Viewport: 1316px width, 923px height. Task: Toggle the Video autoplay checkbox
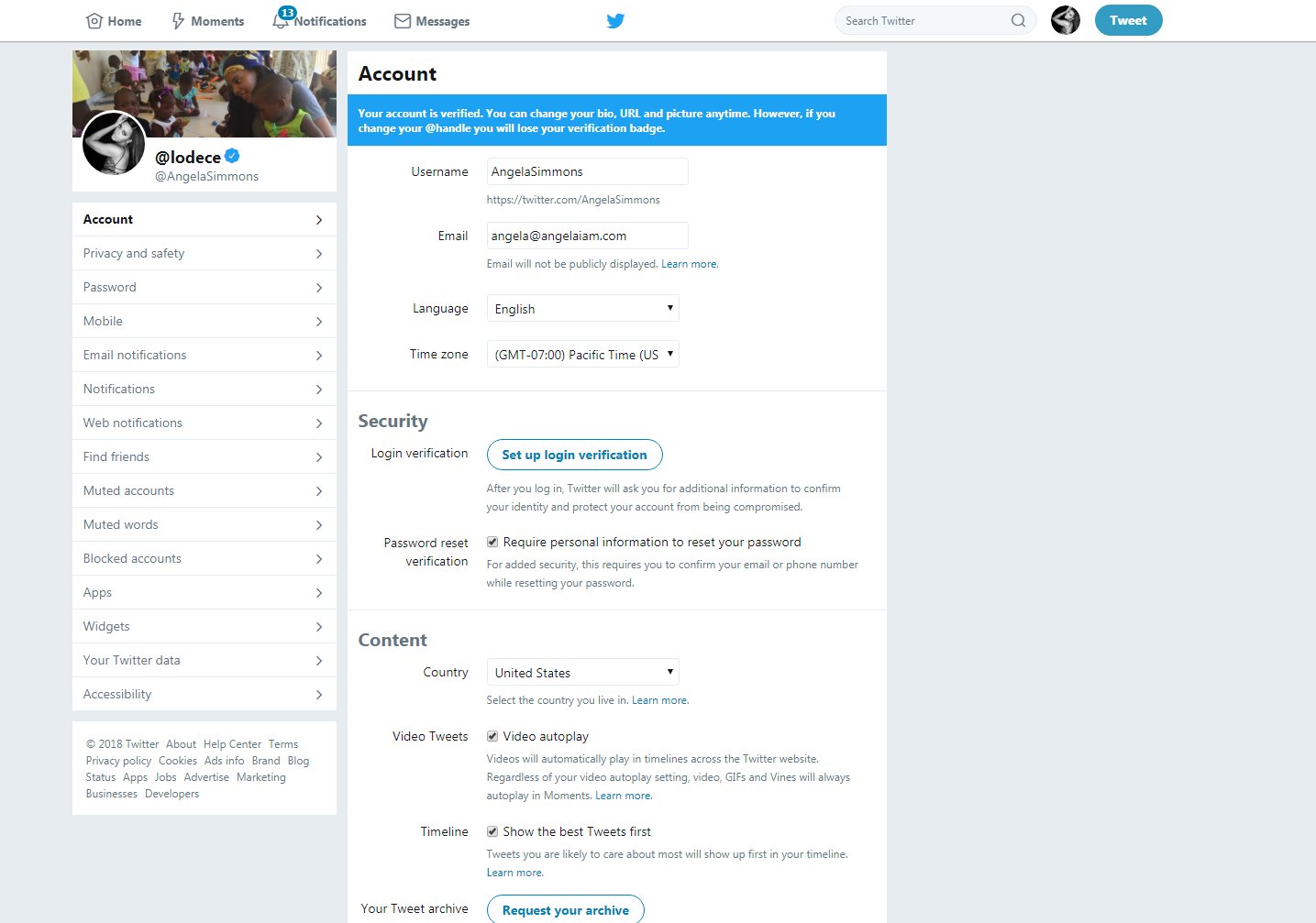(492, 736)
